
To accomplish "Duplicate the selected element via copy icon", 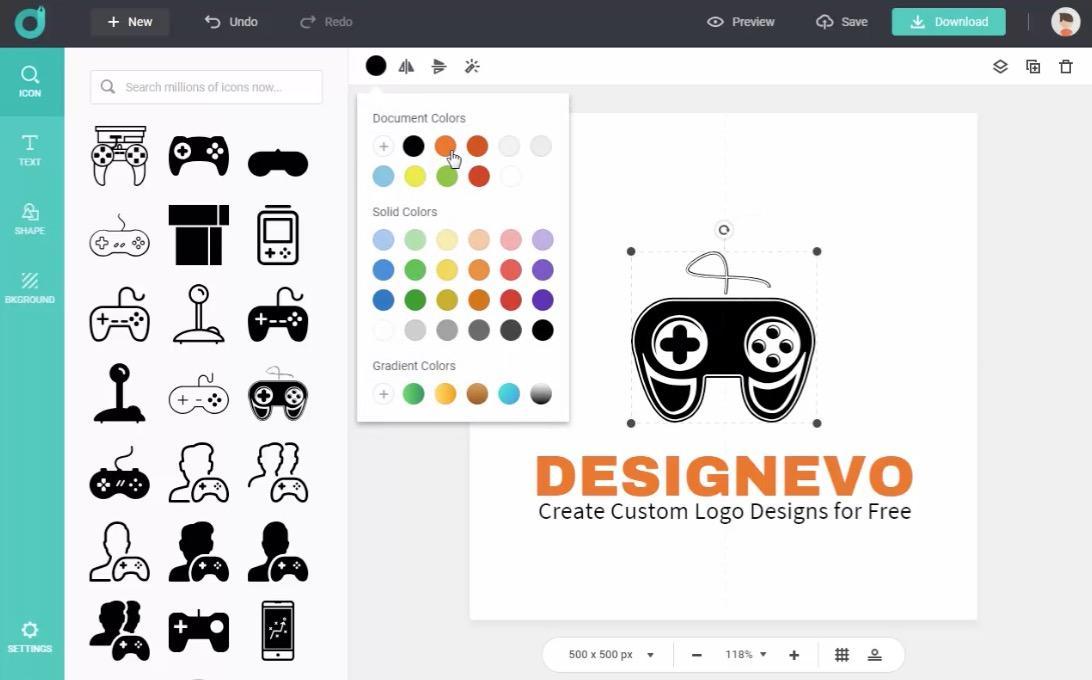I will click(1033, 66).
